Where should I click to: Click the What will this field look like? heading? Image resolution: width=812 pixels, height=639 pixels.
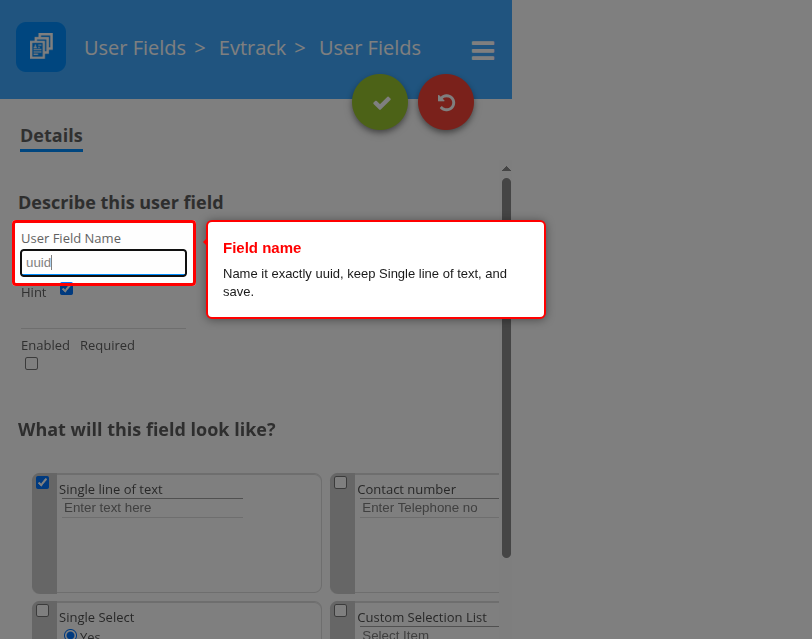pyautogui.click(x=147, y=430)
